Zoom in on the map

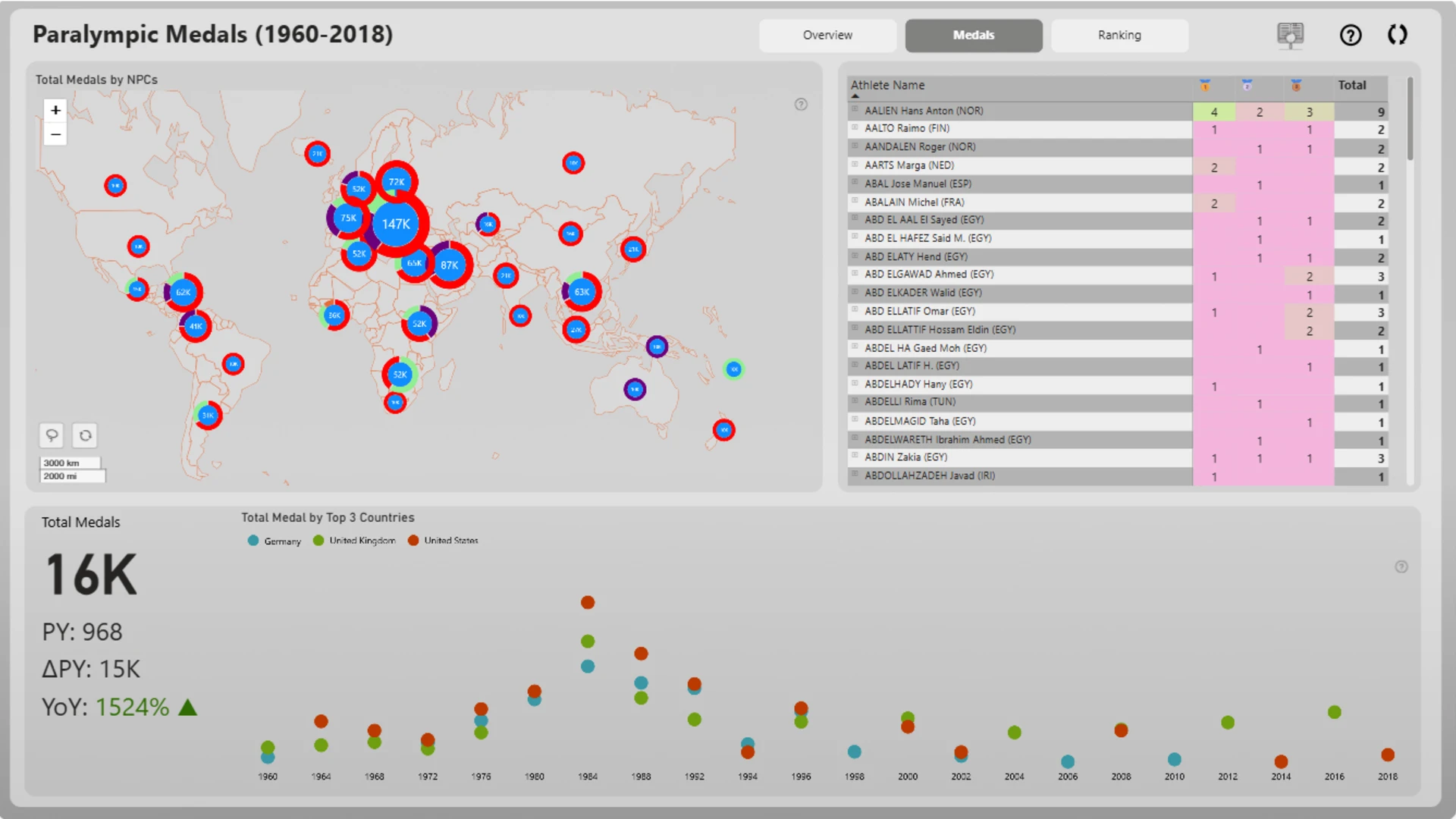click(x=55, y=111)
